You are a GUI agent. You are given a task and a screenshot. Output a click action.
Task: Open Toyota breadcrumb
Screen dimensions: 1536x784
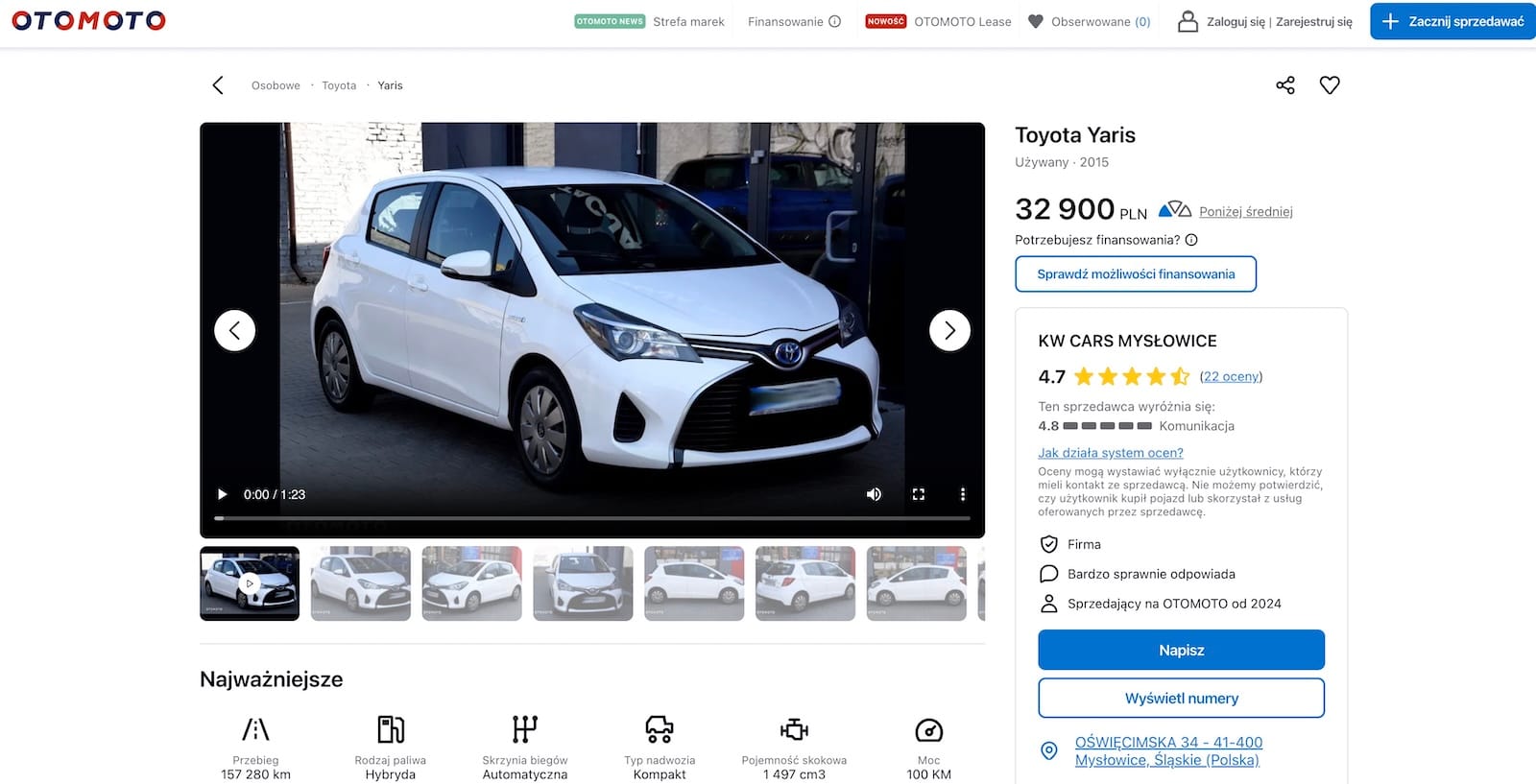tap(339, 85)
